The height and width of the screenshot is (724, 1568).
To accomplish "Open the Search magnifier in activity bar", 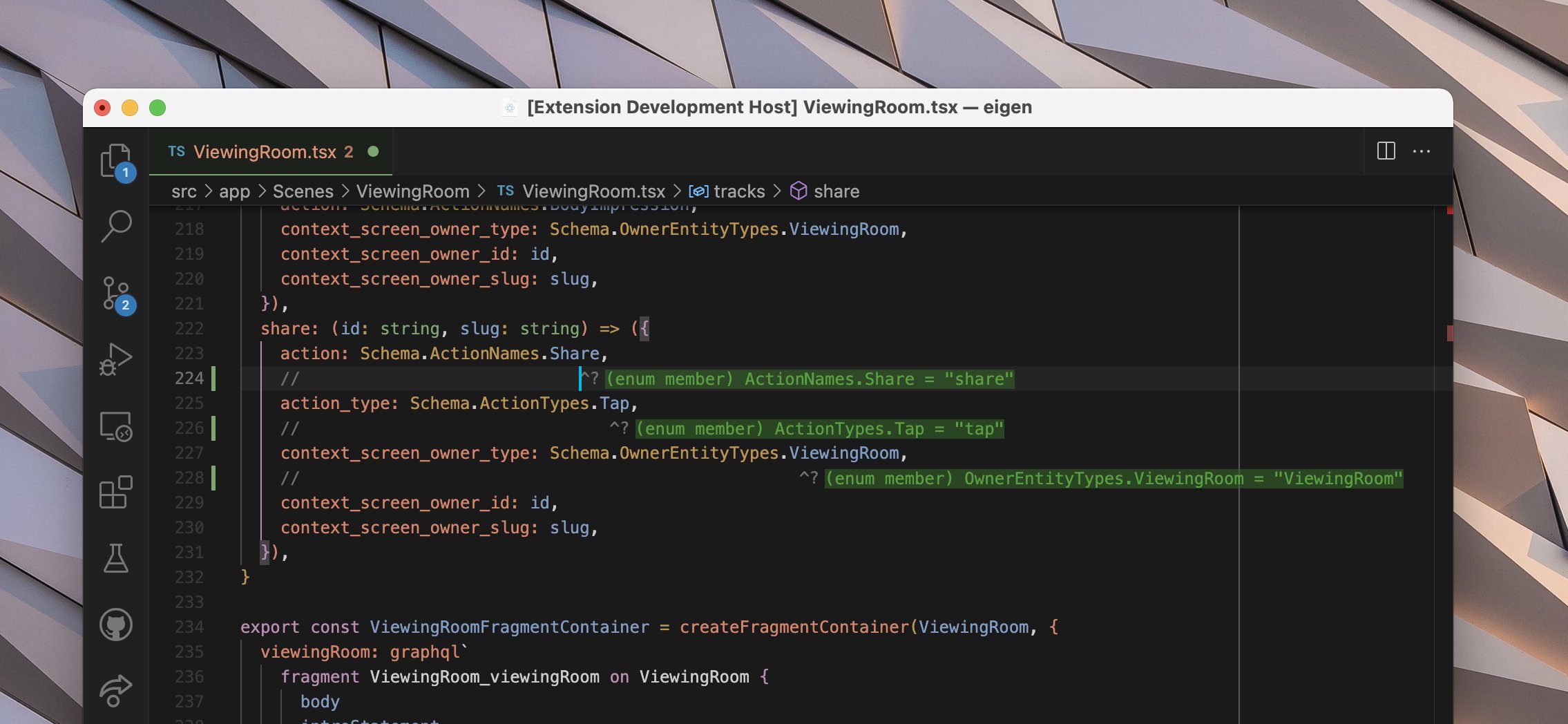I will click(116, 226).
